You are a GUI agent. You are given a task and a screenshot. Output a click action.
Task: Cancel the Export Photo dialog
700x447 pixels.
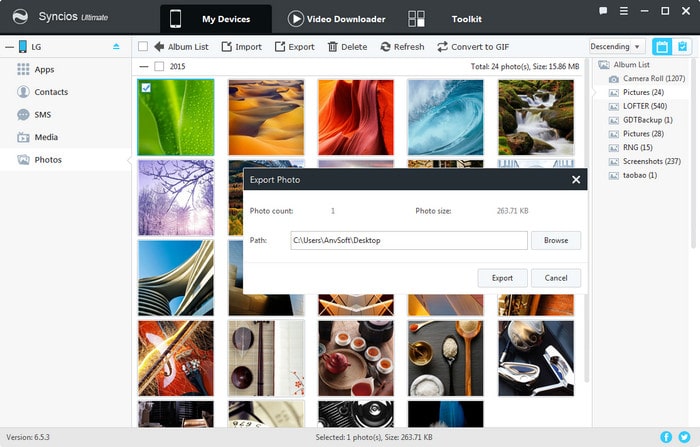[x=556, y=278]
